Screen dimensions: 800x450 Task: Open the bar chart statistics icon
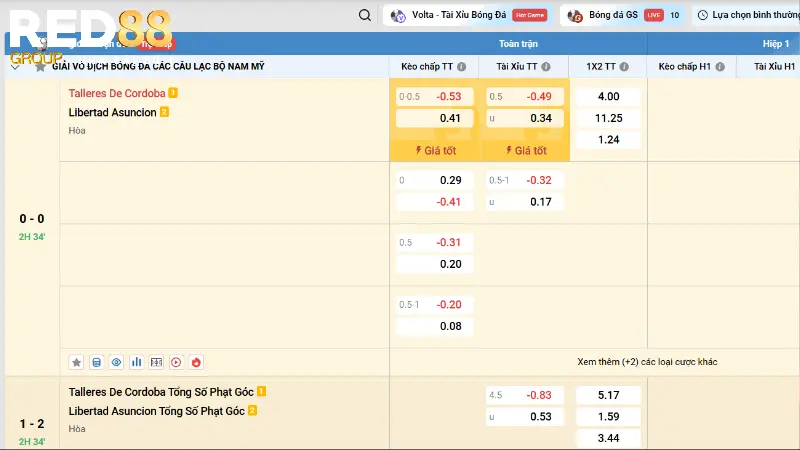click(136, 362)
